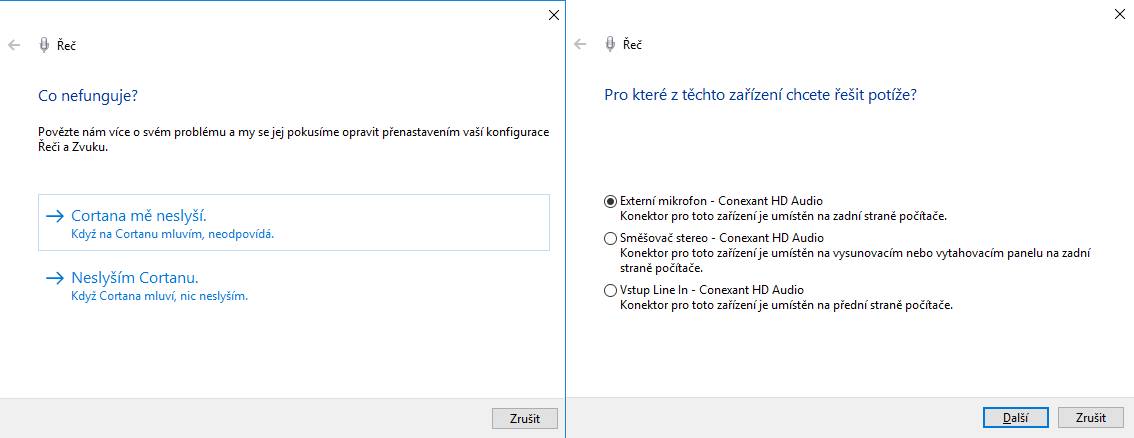Go back using left dialog's arrow

[x=14, y=46]
